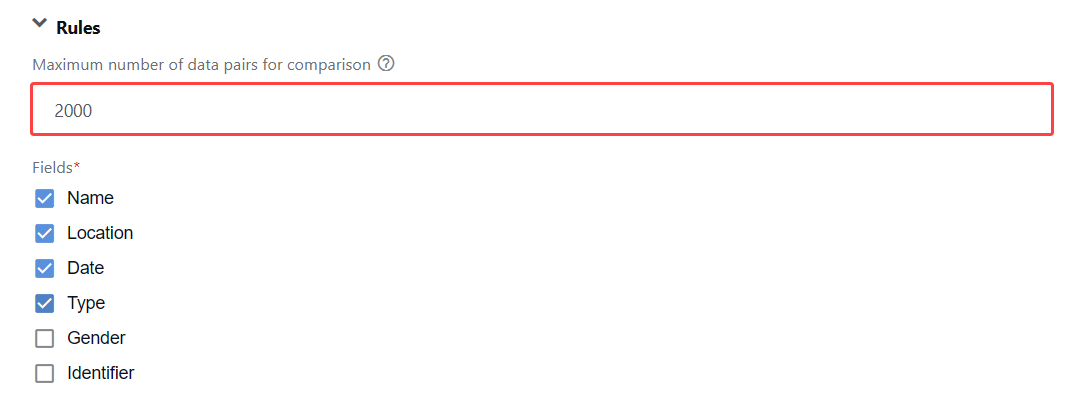Focus the maximum data pairs input field
The height and width of the screenshot is (405, 1083).
(x=542, y=109)
